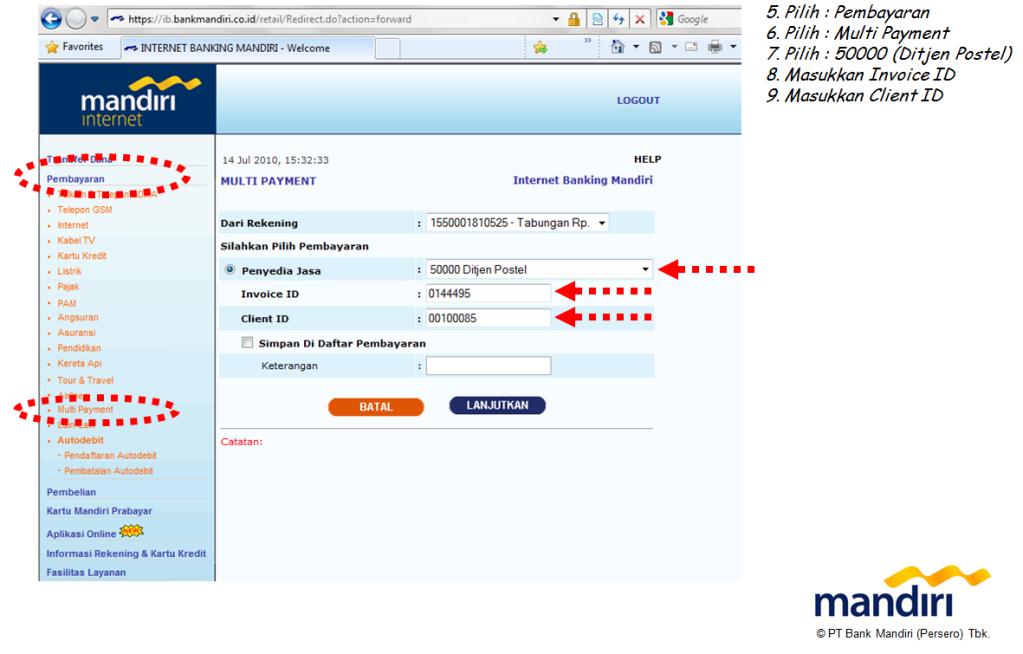Open Fasilitas Layanan menu

(86, 572)
